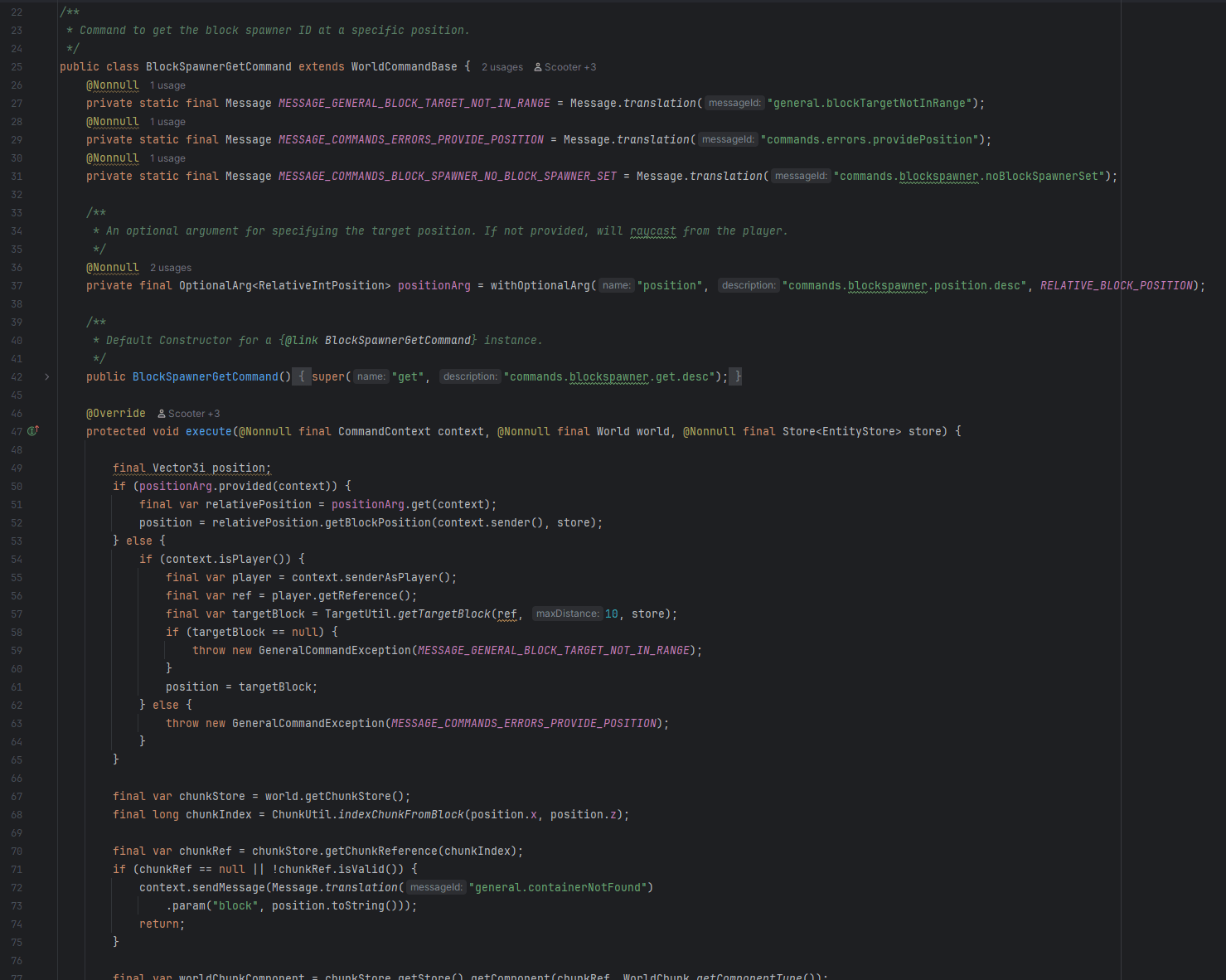Click the 'name:' hint before the position argument

pos(616,284)
